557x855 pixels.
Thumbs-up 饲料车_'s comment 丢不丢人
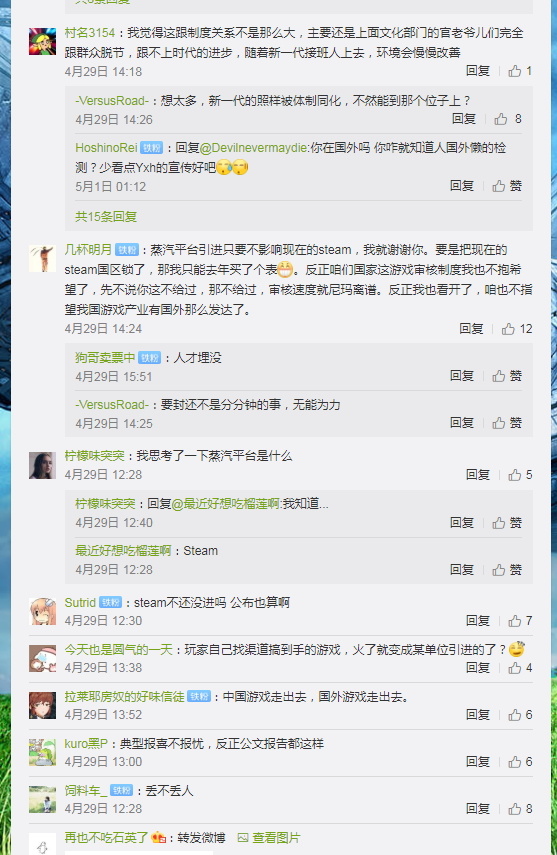coord(520,809)
